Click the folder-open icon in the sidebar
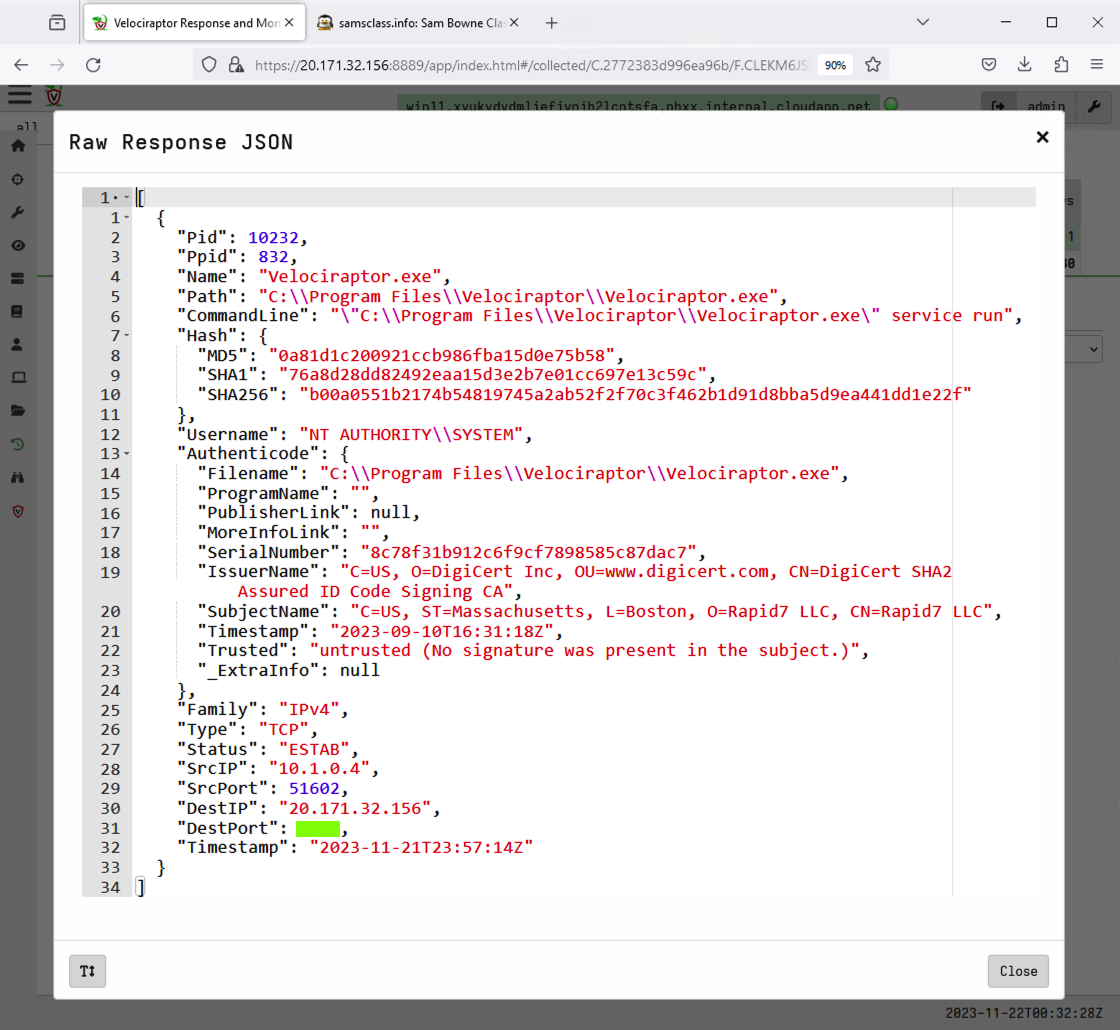Screen dimensions: 1120x1030 pyautogui.click(x=17, y=411)
